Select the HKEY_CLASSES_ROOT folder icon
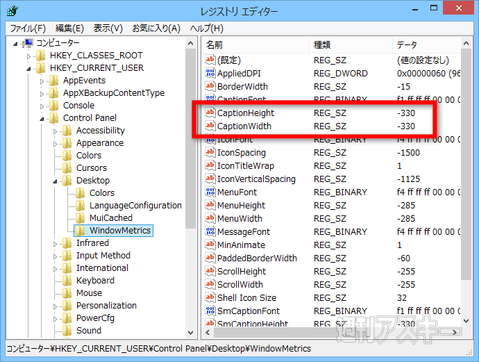 point(41,55)
